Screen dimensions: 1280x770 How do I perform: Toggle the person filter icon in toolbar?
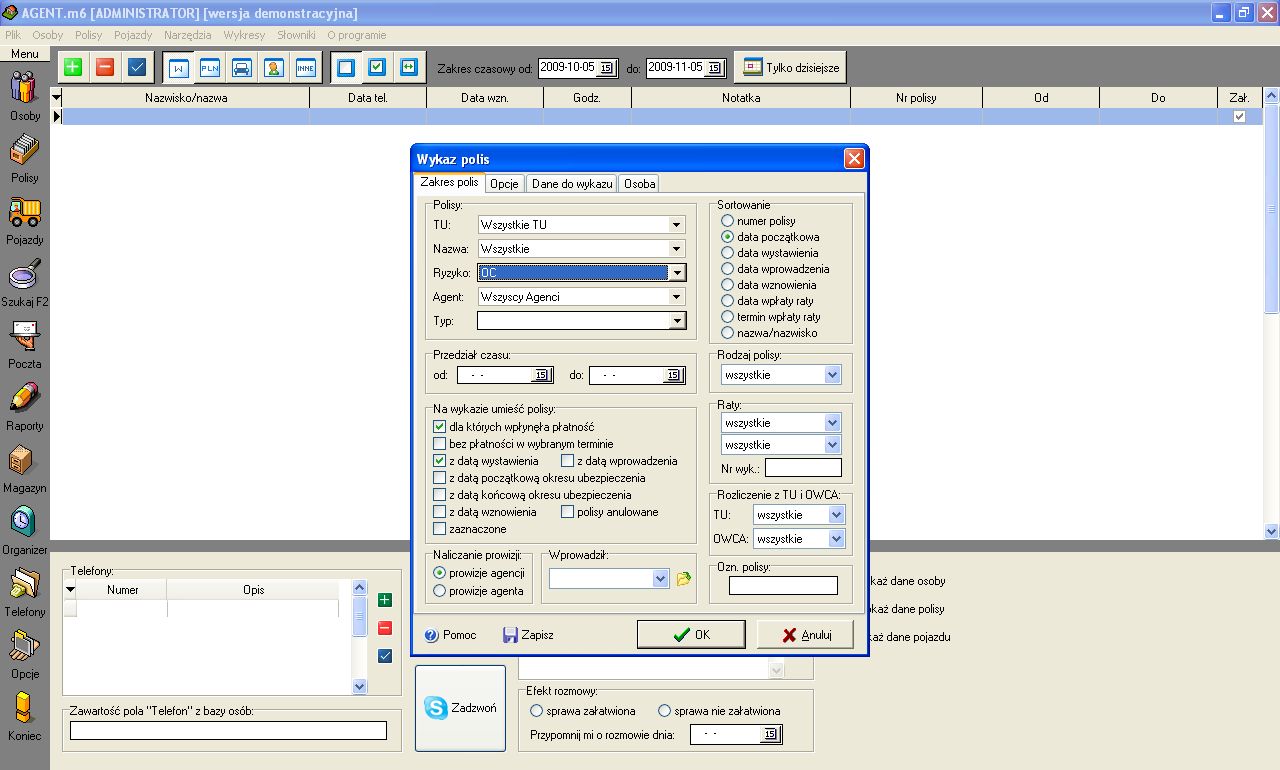click(x=274, y=67)
